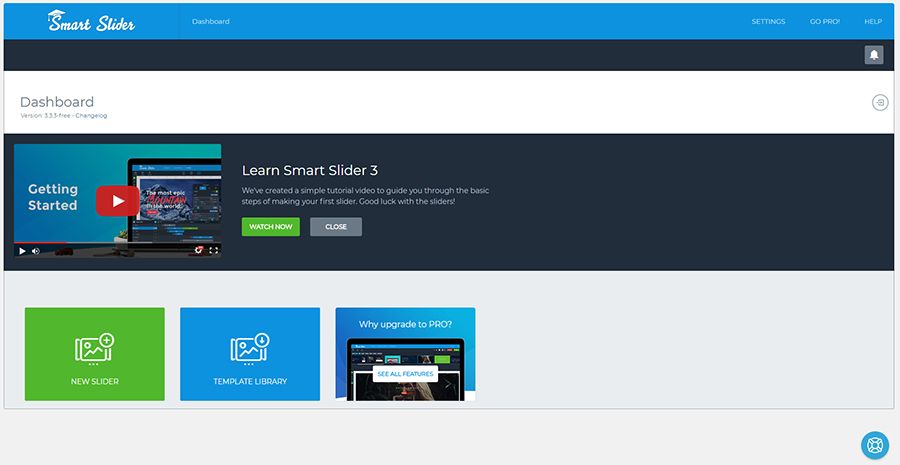Click the Learn Smart Slider 3 heading
The height and width of the screenshot is (465, 900).
coord(310,170)
